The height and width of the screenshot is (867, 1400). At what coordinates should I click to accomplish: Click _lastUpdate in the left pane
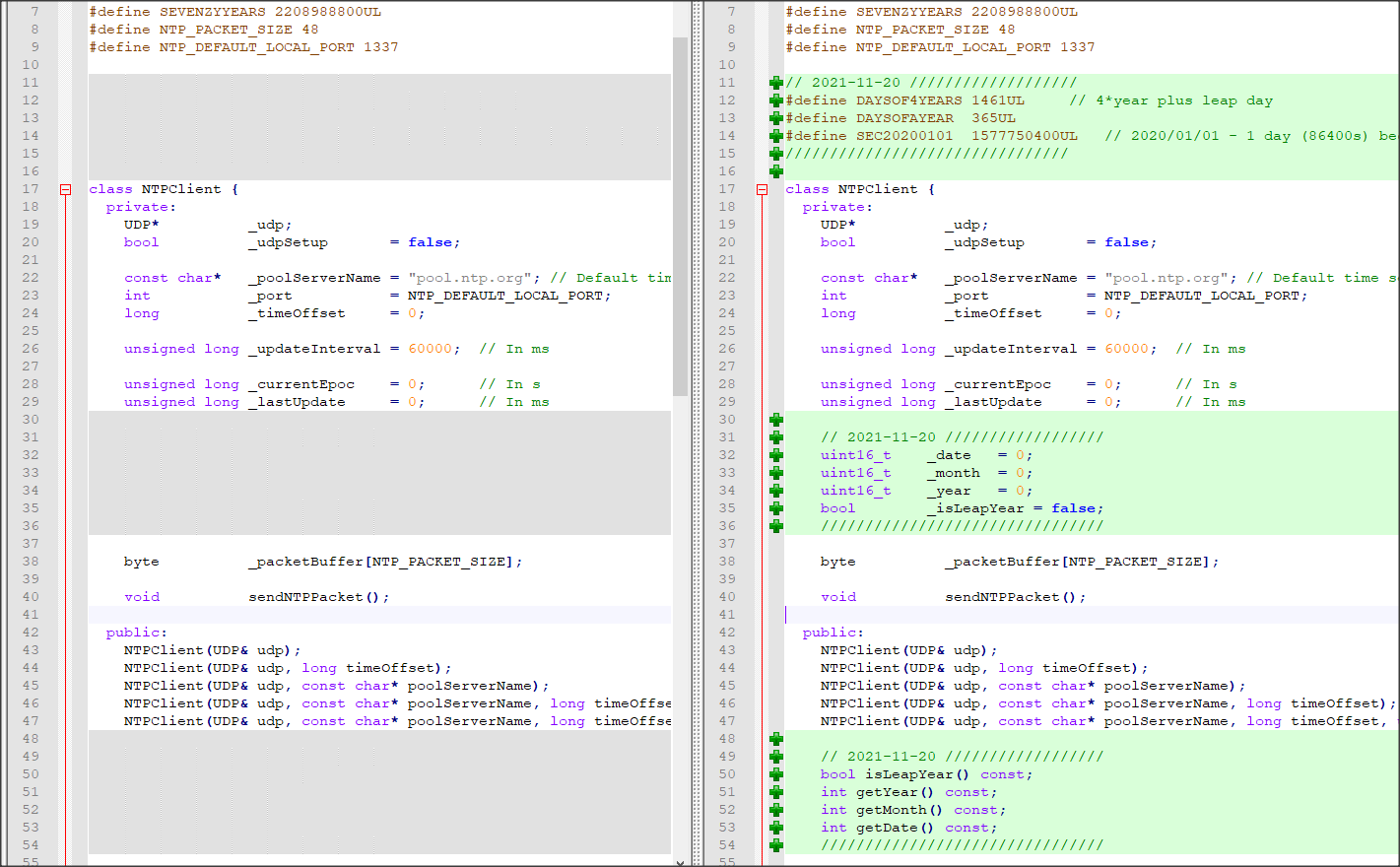pyautogui.click(x=297, y=402)
